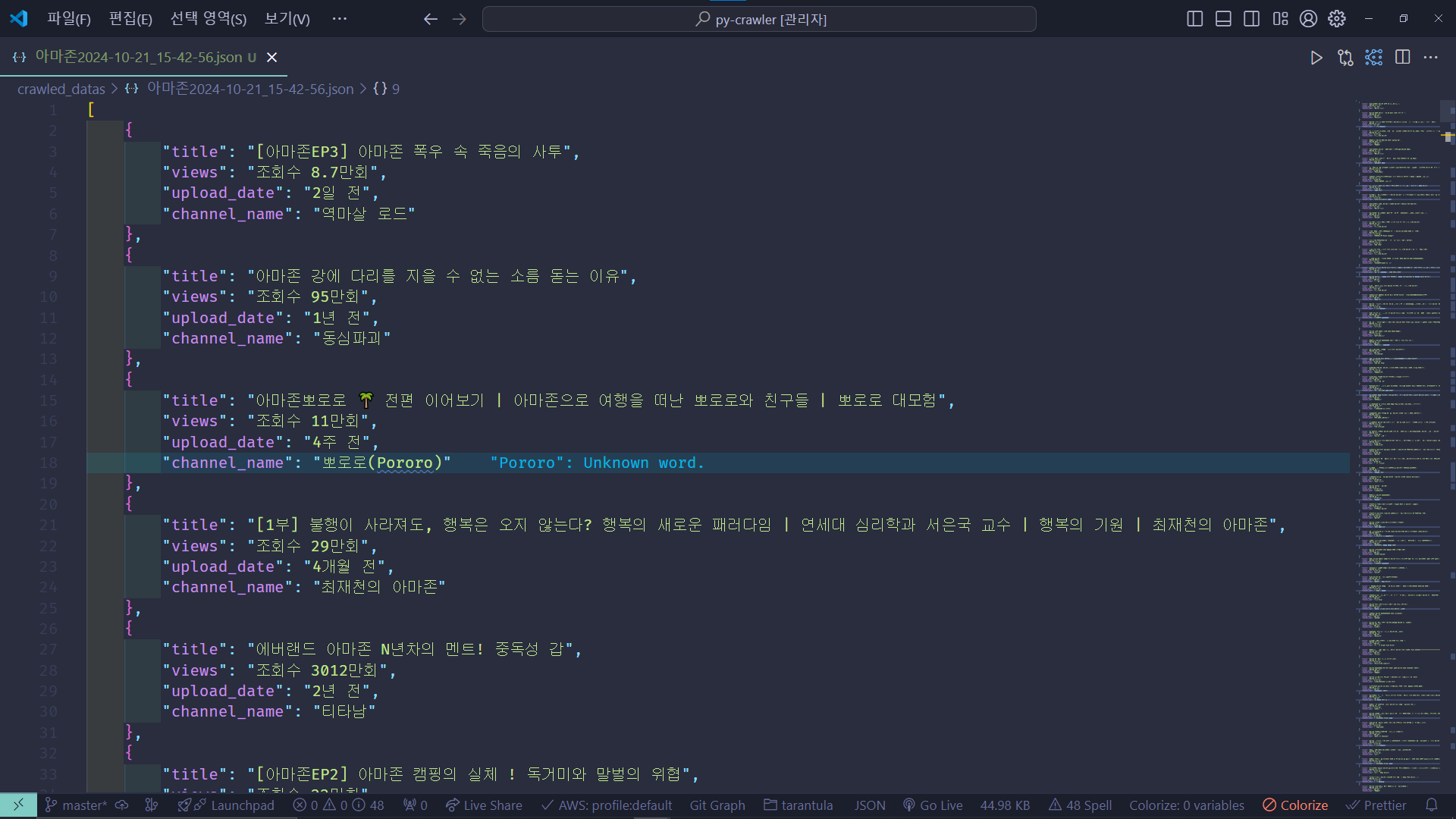Change language mode from JSON

click(x=870, y=805)
